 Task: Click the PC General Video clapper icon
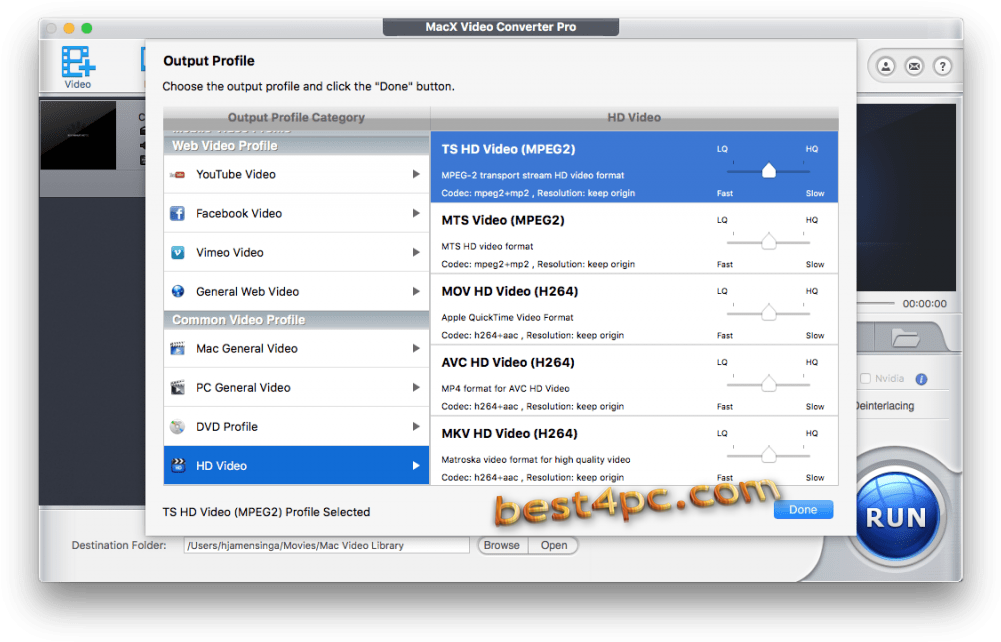(x=177, y=387)
